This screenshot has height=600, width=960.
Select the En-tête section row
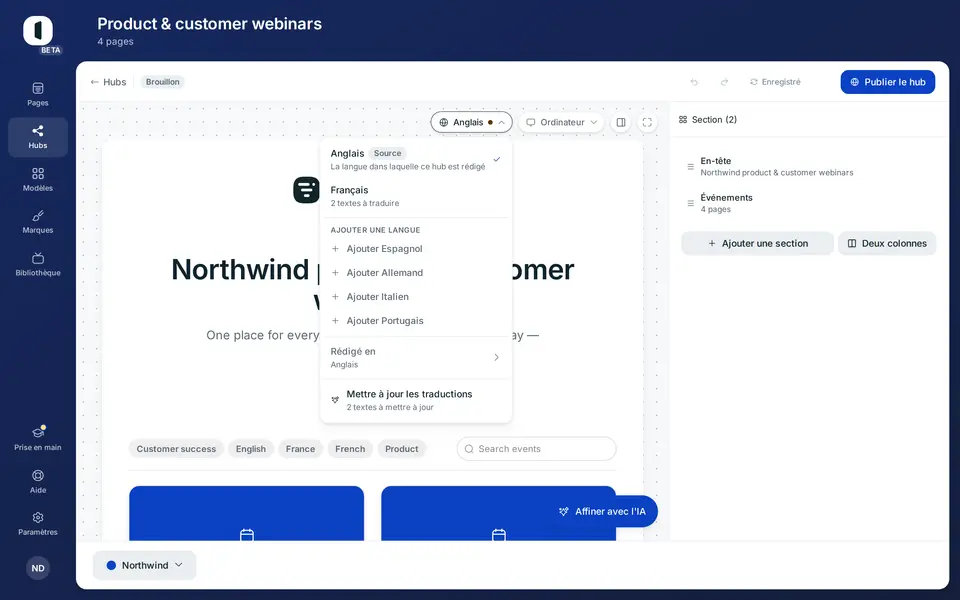coord(808,167)
